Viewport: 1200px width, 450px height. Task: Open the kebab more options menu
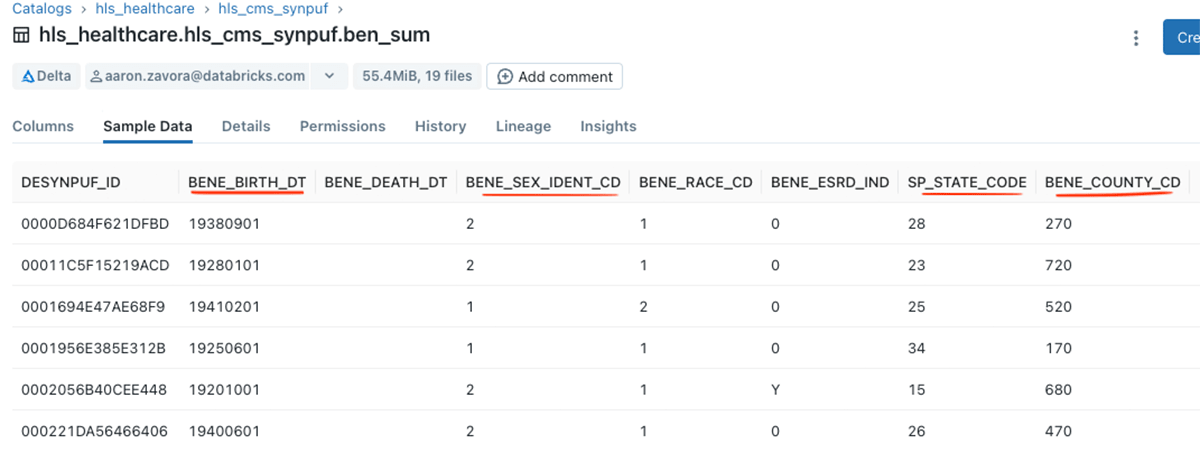coord(1135,38)
